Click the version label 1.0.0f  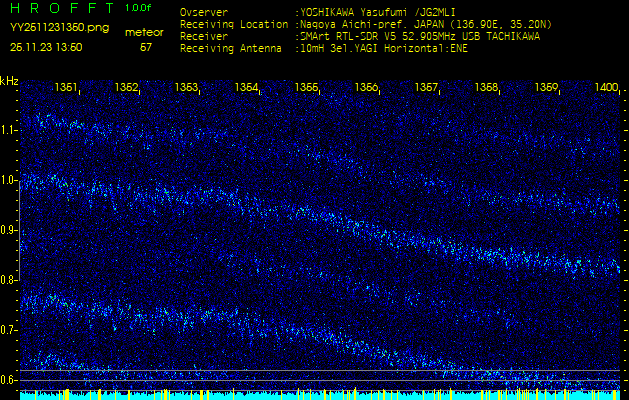tap(139, 9)
